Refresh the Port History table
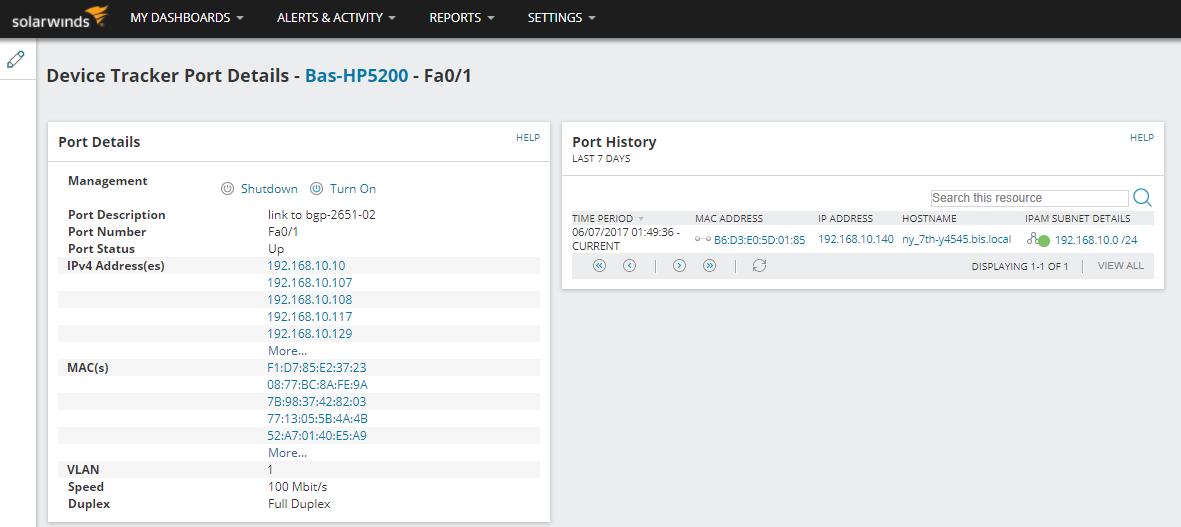This screenshot has width=1181, height=527. (759, 266)
